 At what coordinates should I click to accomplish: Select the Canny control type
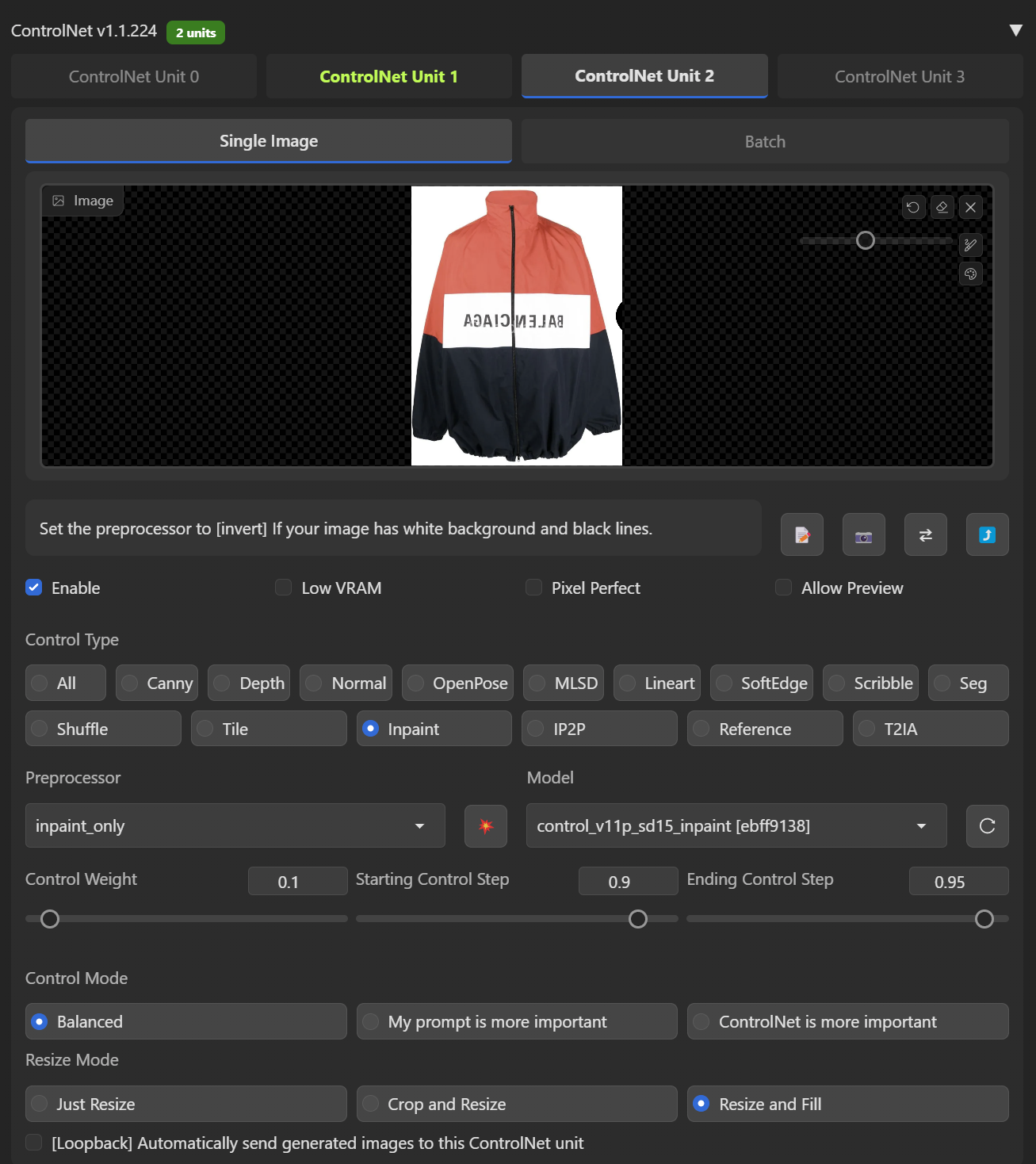157,683
